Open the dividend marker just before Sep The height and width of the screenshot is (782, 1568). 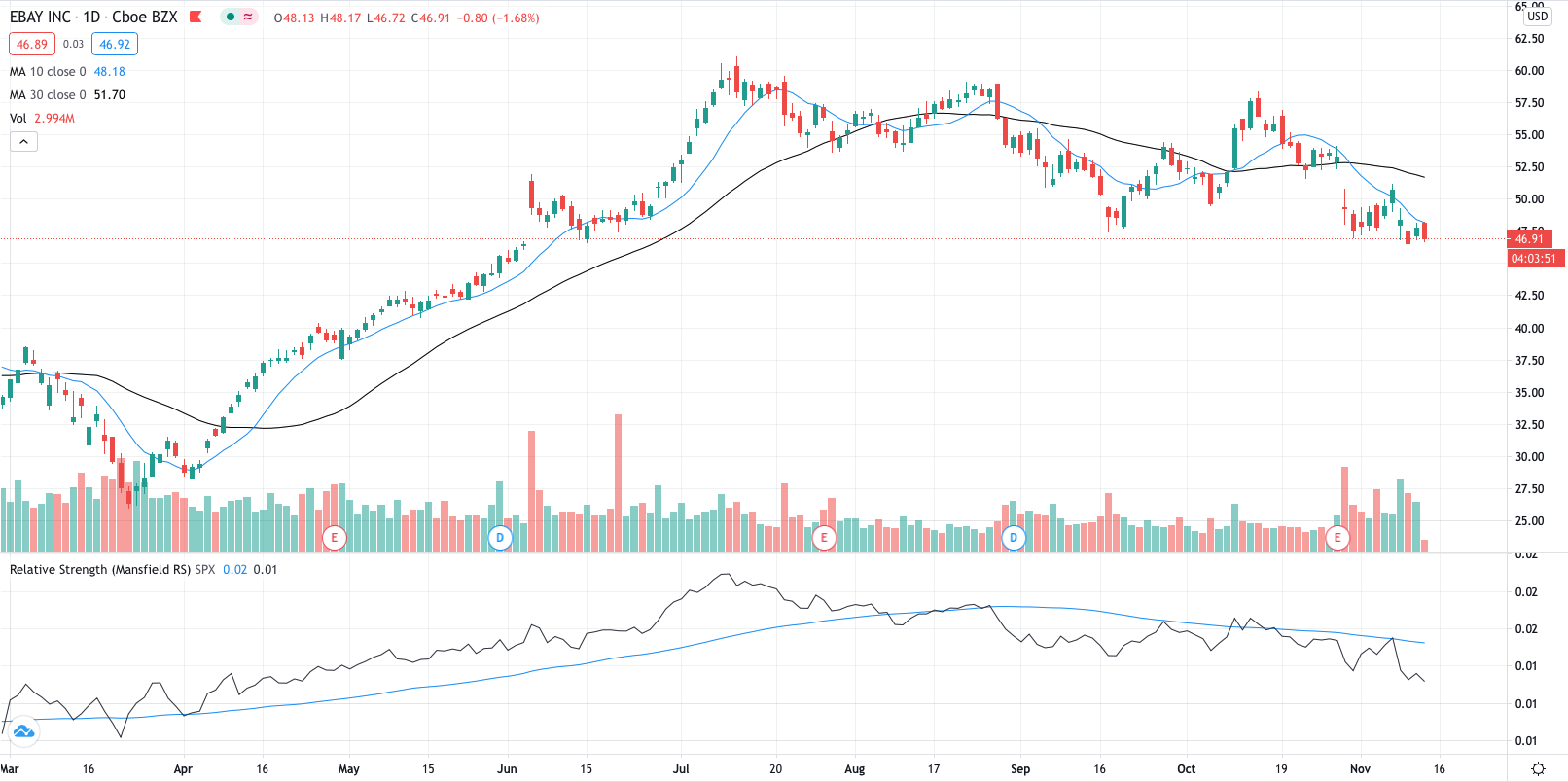1014,537
